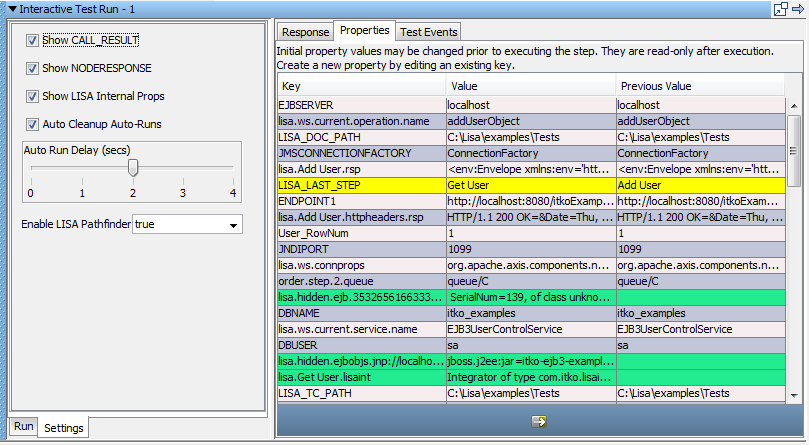Sort by Previous Value column header

pos(700,86)
